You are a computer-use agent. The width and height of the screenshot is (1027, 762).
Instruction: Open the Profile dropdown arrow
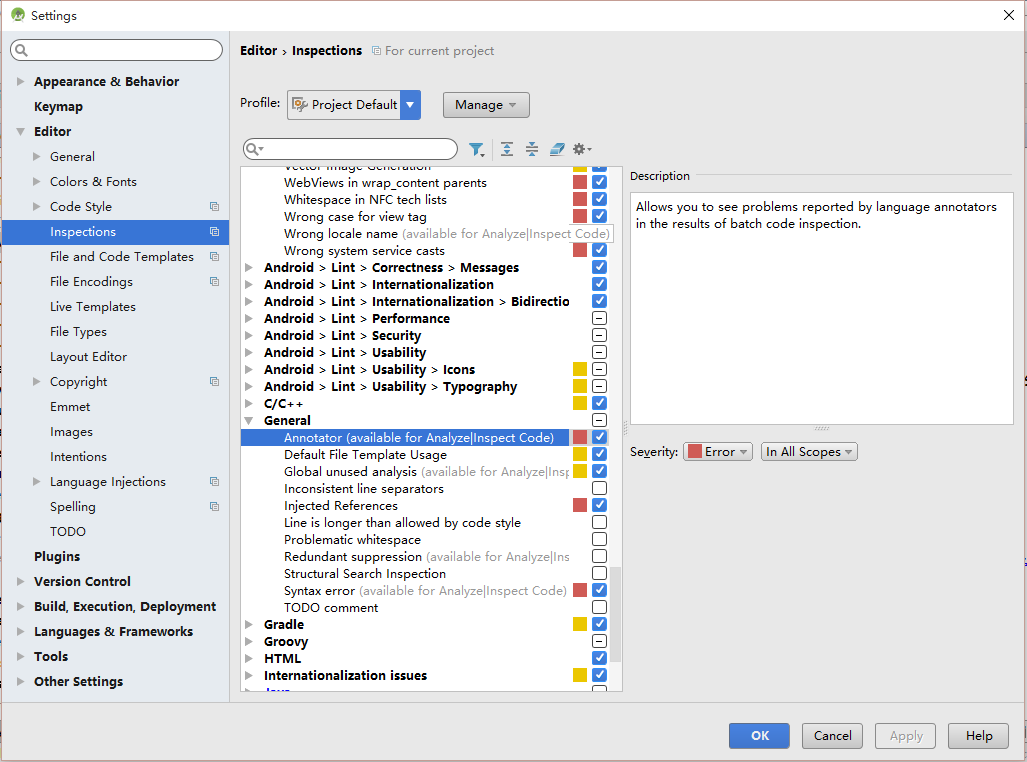[x=410, y=105]
